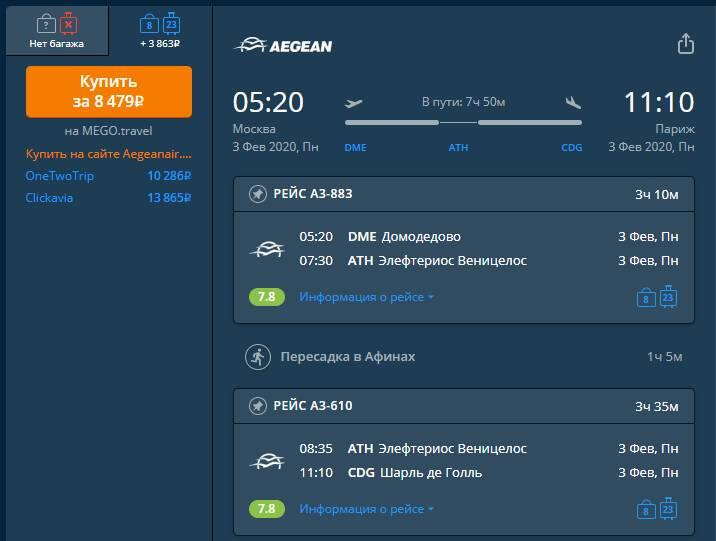This screenshot has width=716, height=541.
Task: Open the Clickavia offer link
Action: (x=49, y=198)
